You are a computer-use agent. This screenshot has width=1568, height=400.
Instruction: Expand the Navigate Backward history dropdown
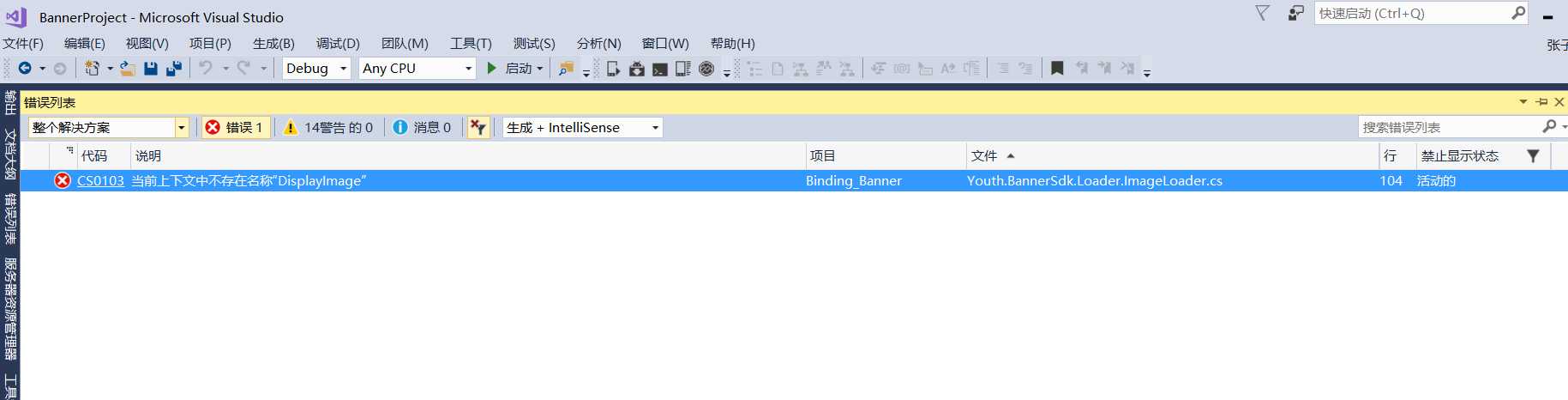tap(42, 69)
